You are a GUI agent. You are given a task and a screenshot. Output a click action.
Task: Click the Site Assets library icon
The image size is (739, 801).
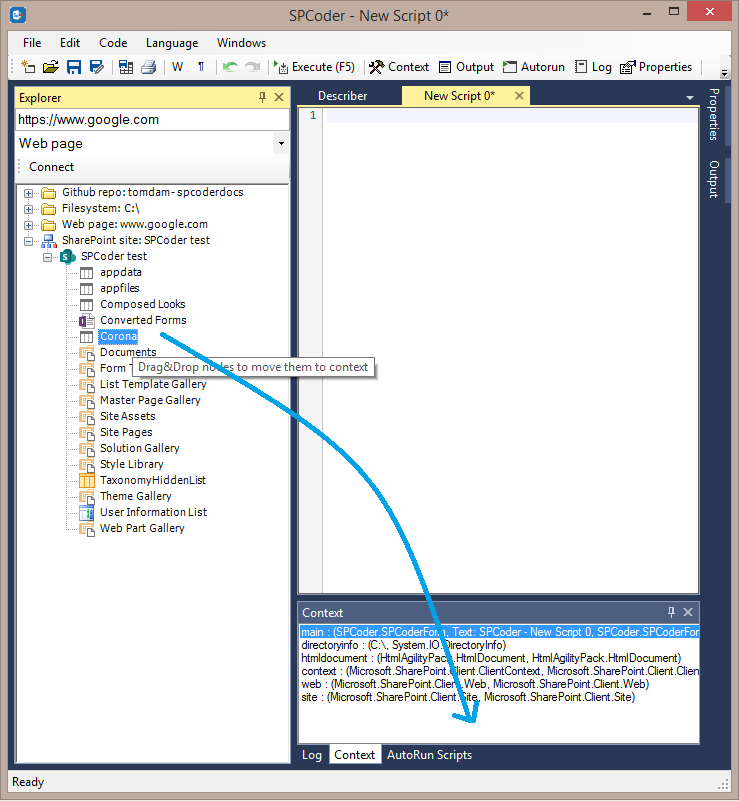pos(86,416)
